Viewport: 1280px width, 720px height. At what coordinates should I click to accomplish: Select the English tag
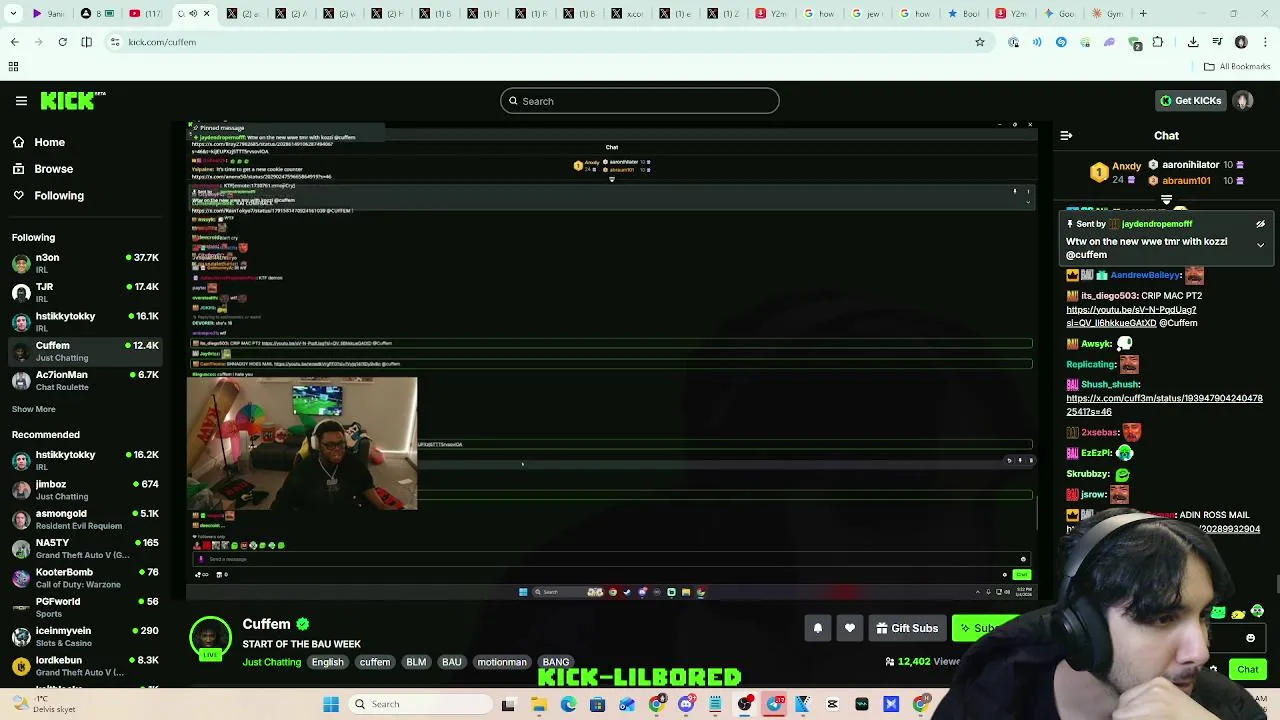327,662
